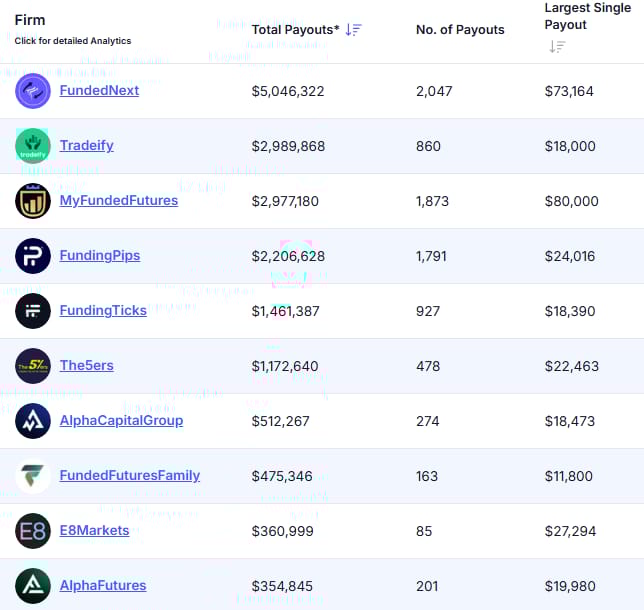
Task: Click the Tradeify green logo icon
Action: pos(33,146)
